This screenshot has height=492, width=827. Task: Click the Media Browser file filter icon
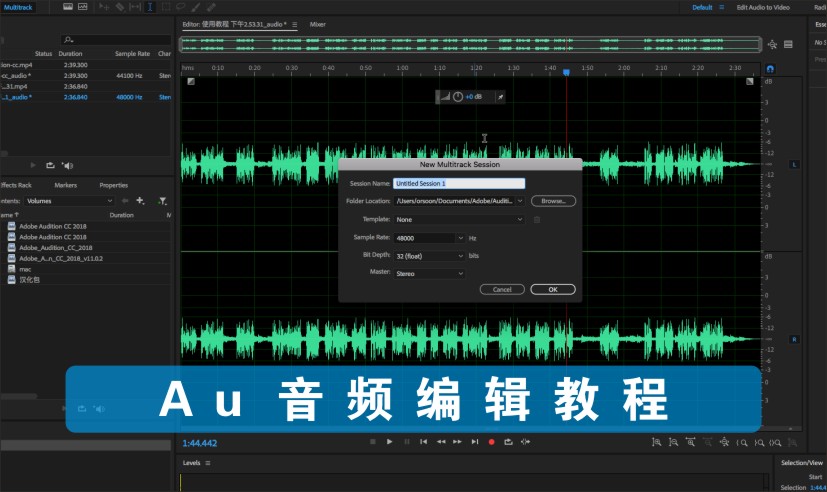[x=162, y=201]
